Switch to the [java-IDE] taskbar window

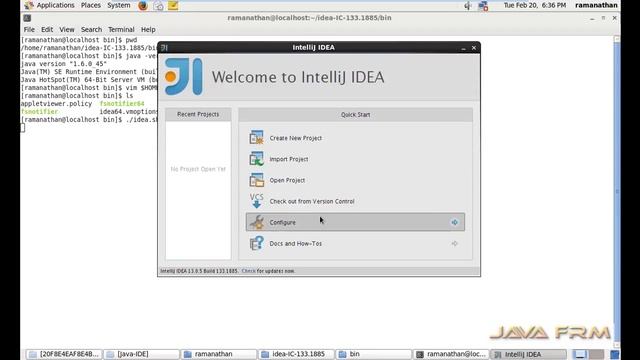(141, 354)
